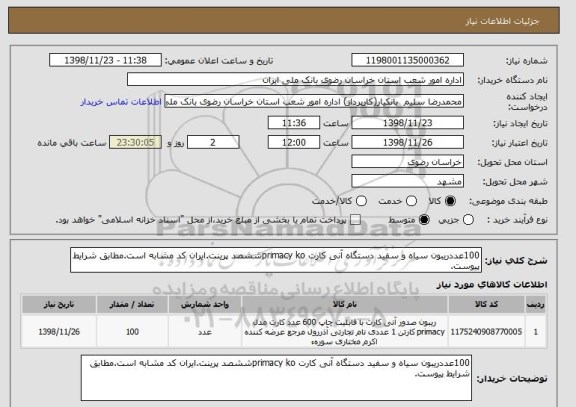Tick the اسناد خزانه اسلامی payment checkbox
Screen dimensions: 576x407
click(355, 220)
